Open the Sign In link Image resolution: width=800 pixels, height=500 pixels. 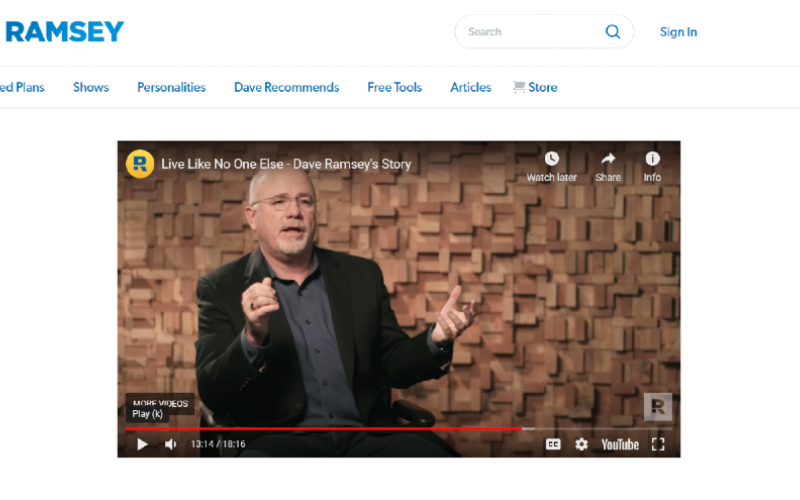click(x=678, y=32)
